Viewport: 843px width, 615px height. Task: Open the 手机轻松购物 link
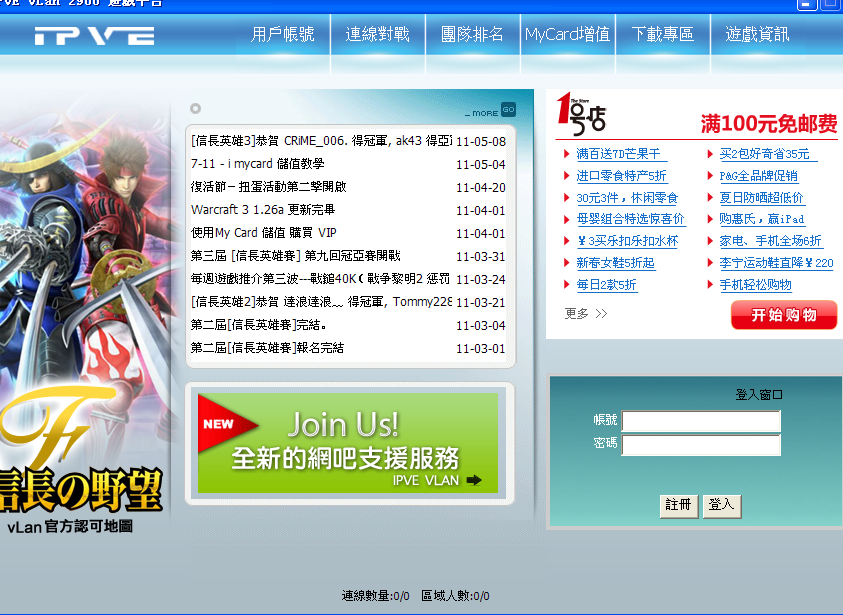pos(755,285)
